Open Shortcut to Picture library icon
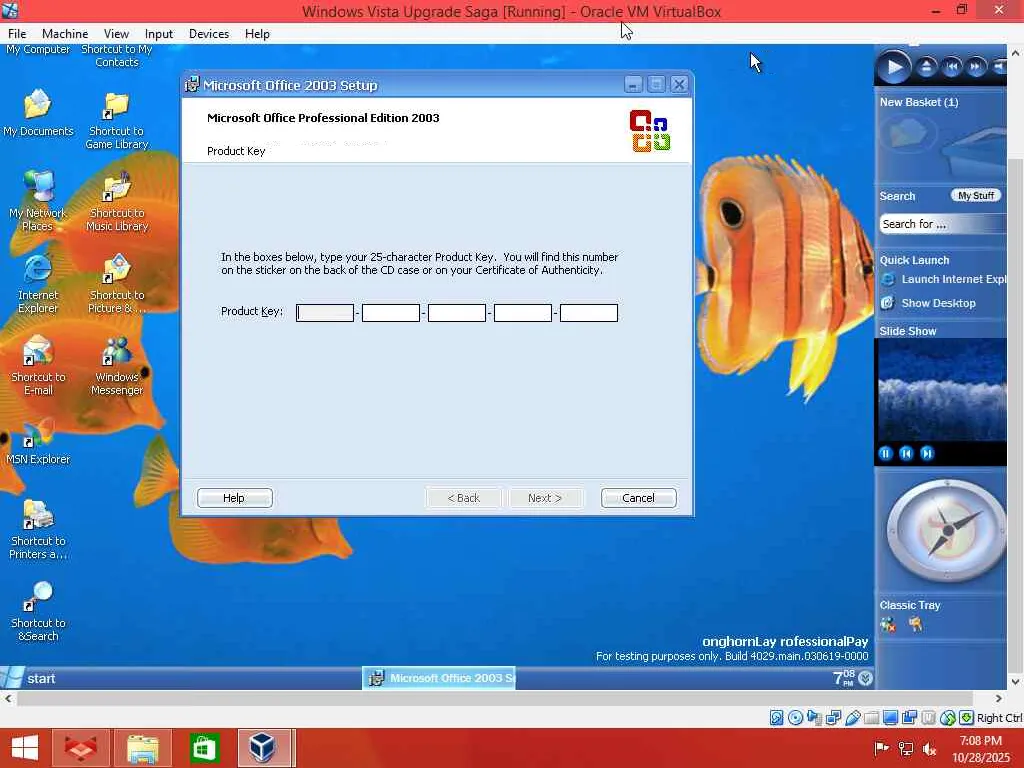Image resolution: width=1024 pixels, height=768 pixels. 117,284
